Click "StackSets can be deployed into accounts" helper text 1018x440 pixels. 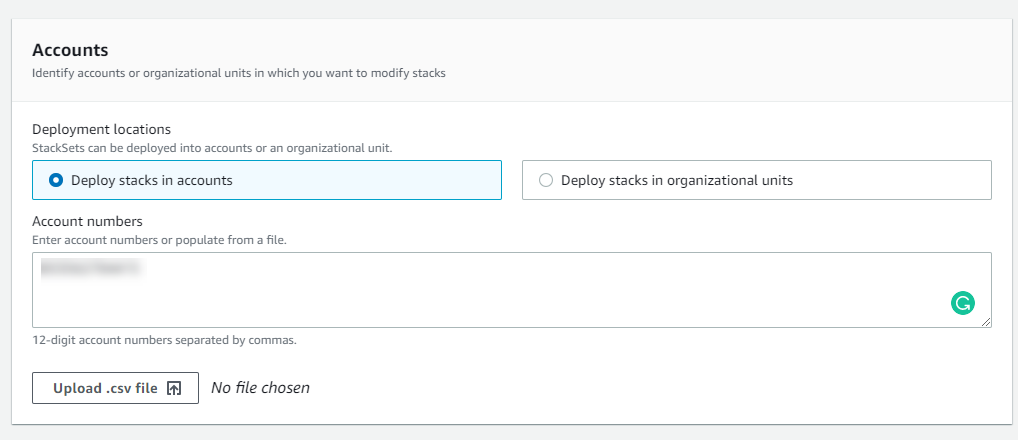coord(212,148)
